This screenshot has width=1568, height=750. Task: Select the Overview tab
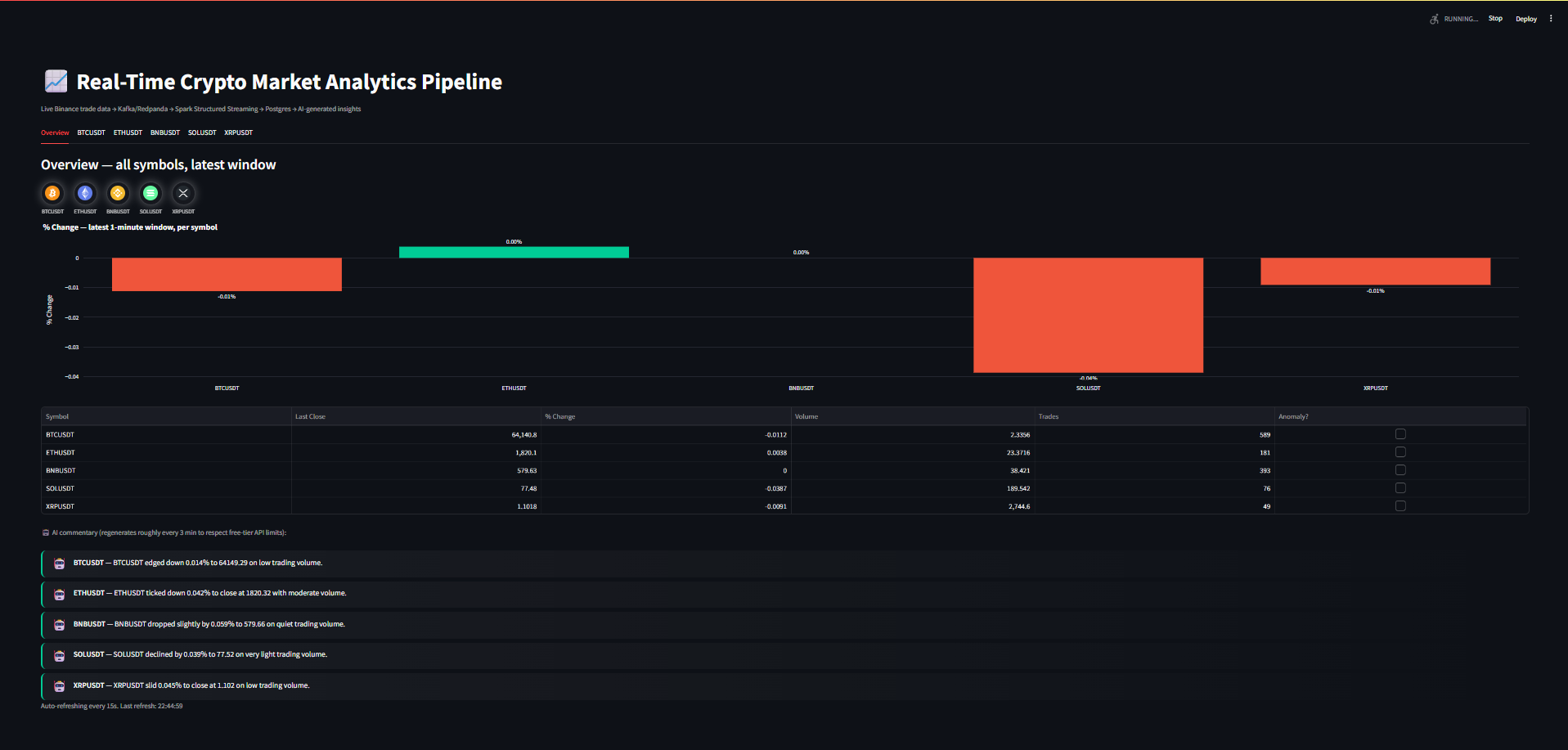(55, 132)
